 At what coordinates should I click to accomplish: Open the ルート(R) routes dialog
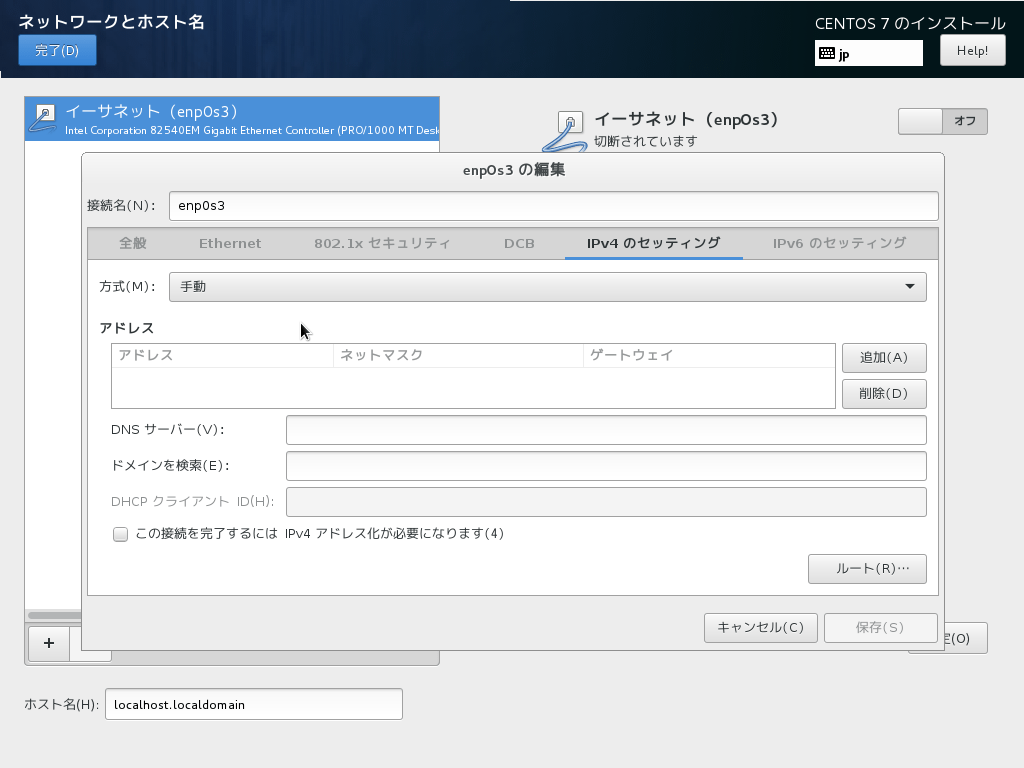(x=867, y=568)
